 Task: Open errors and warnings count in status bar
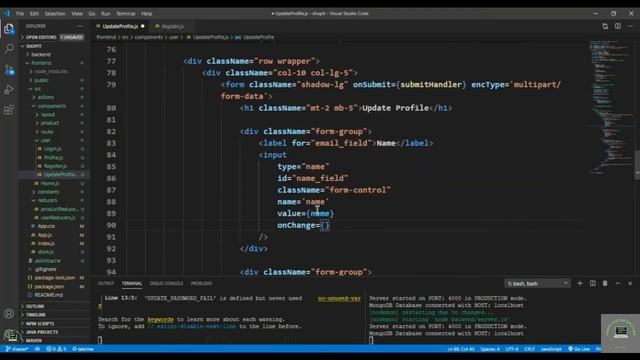(x=56, y=349)
